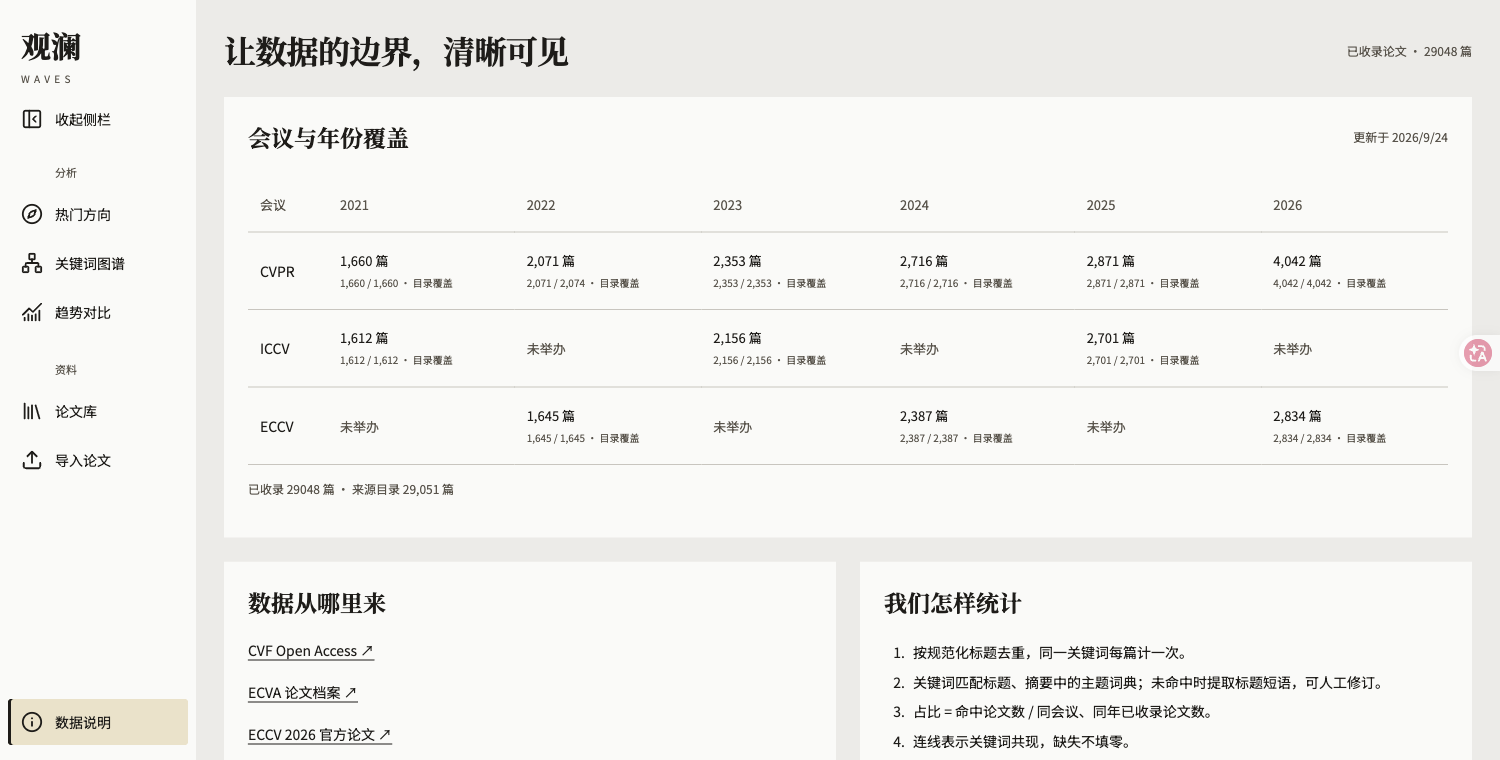Switch to 趋势对比 view
1500x760 pixels.
[x=98, y=313]
